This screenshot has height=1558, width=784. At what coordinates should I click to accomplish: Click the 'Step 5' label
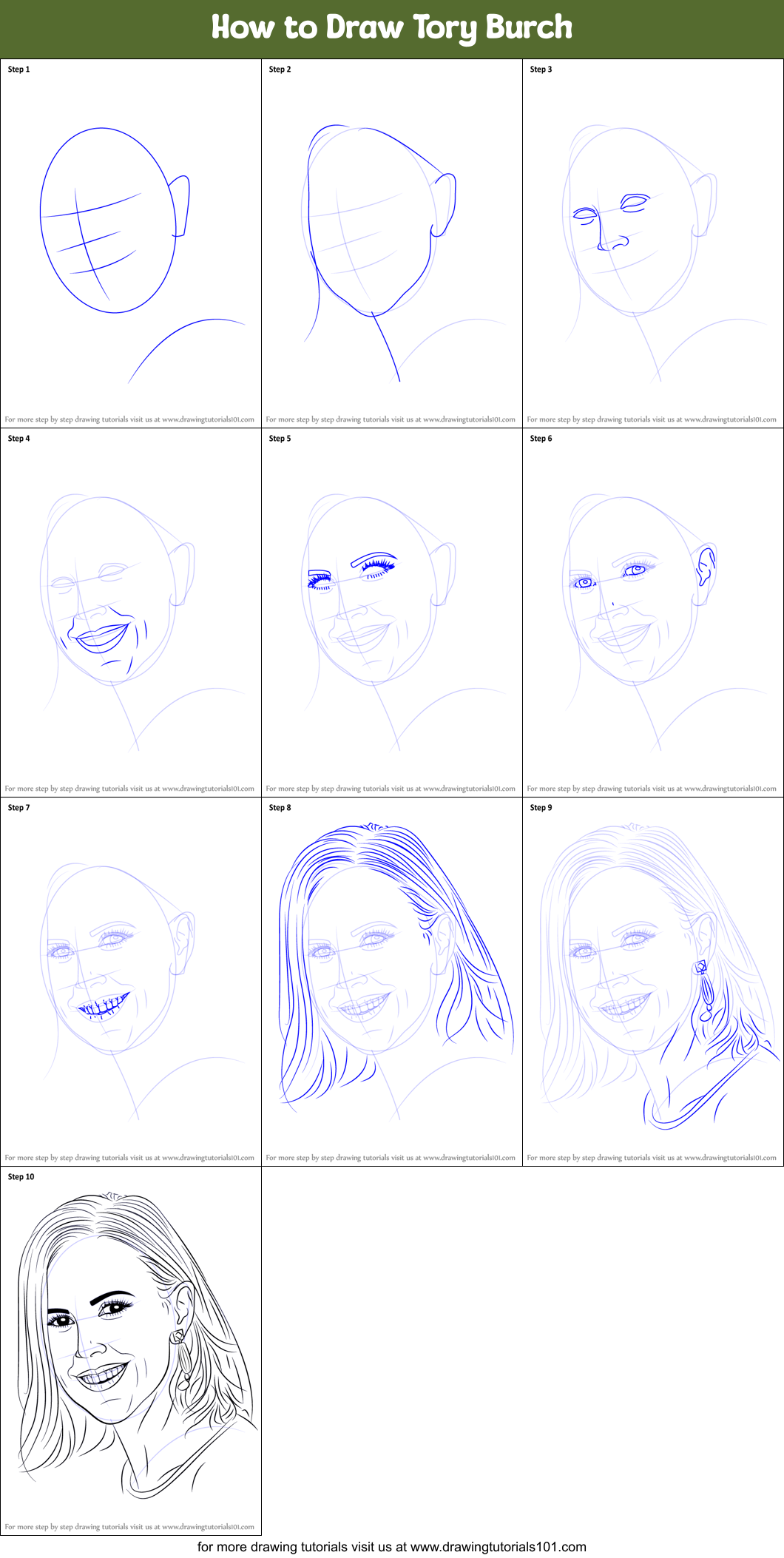click(x=280, y=439)
